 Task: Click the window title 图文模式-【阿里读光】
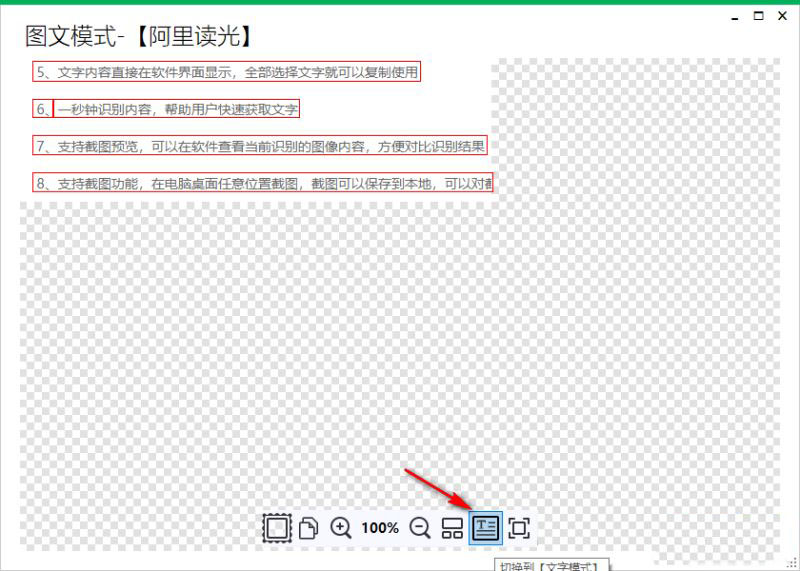tap(139, 37)
